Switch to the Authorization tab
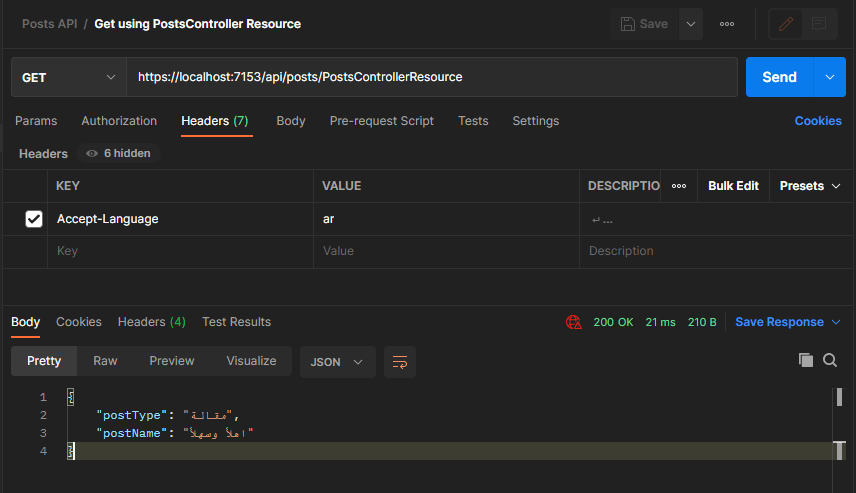The width and height of the screenshot is (856, 493). click(x=119, y=121)
